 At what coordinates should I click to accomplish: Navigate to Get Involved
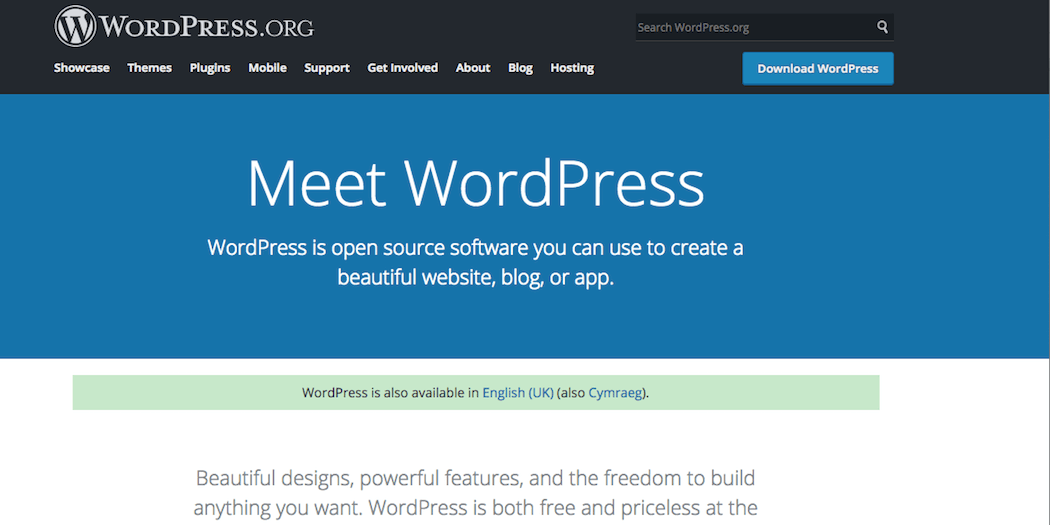tap(402, 68)
